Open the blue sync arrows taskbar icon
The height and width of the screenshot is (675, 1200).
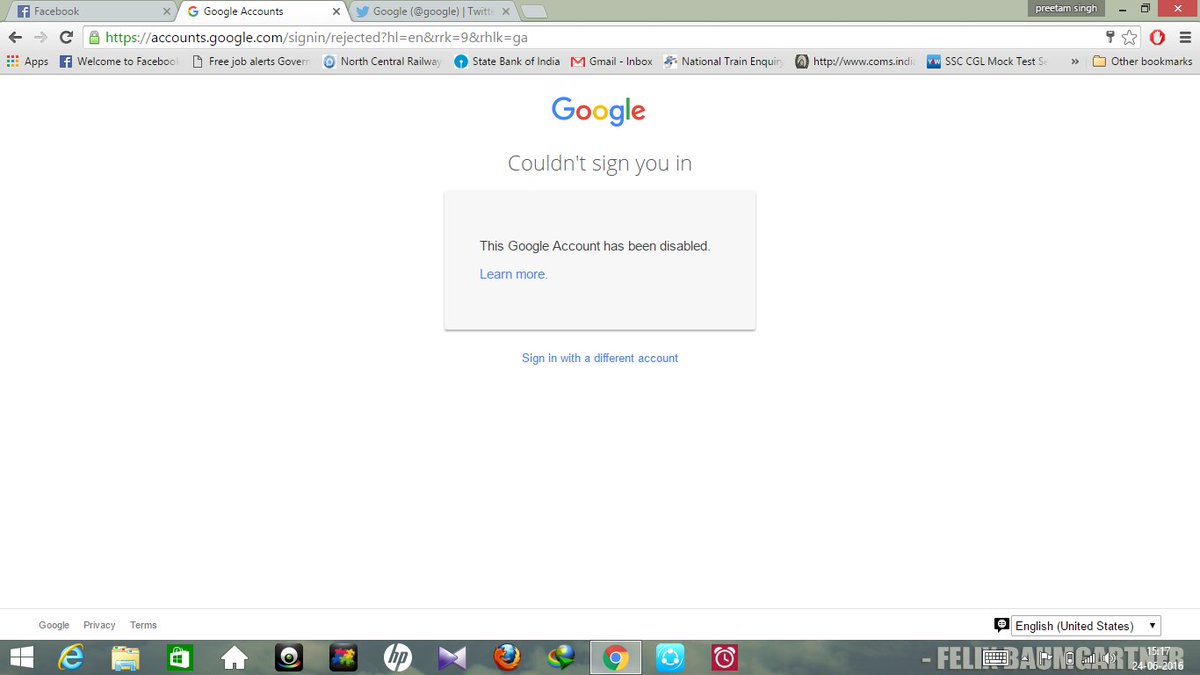(x=670, y=658)
